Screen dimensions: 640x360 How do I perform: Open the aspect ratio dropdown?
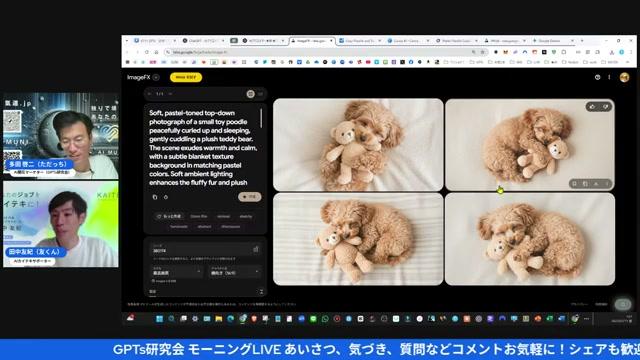[x=235, y=271]
